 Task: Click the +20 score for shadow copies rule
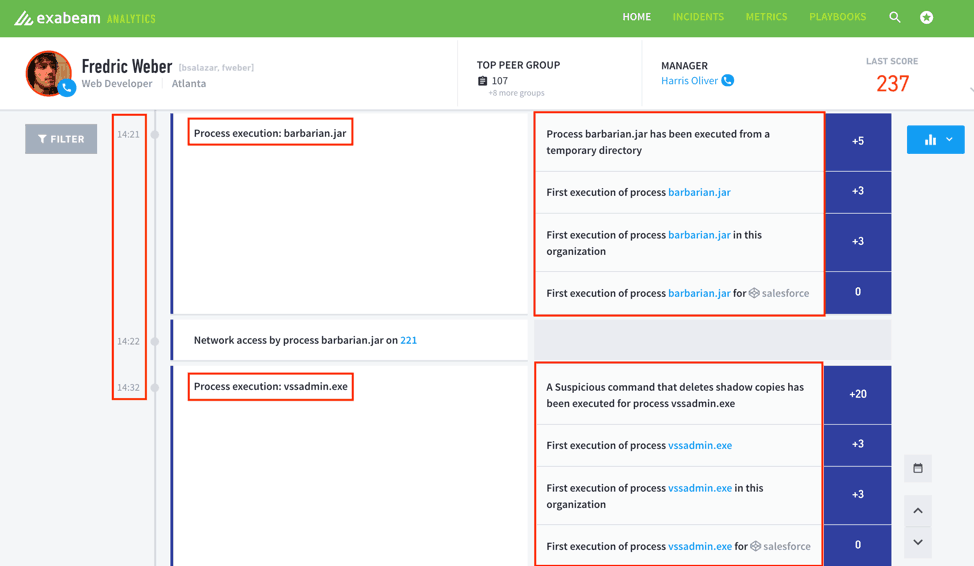[x=858, y=395]
